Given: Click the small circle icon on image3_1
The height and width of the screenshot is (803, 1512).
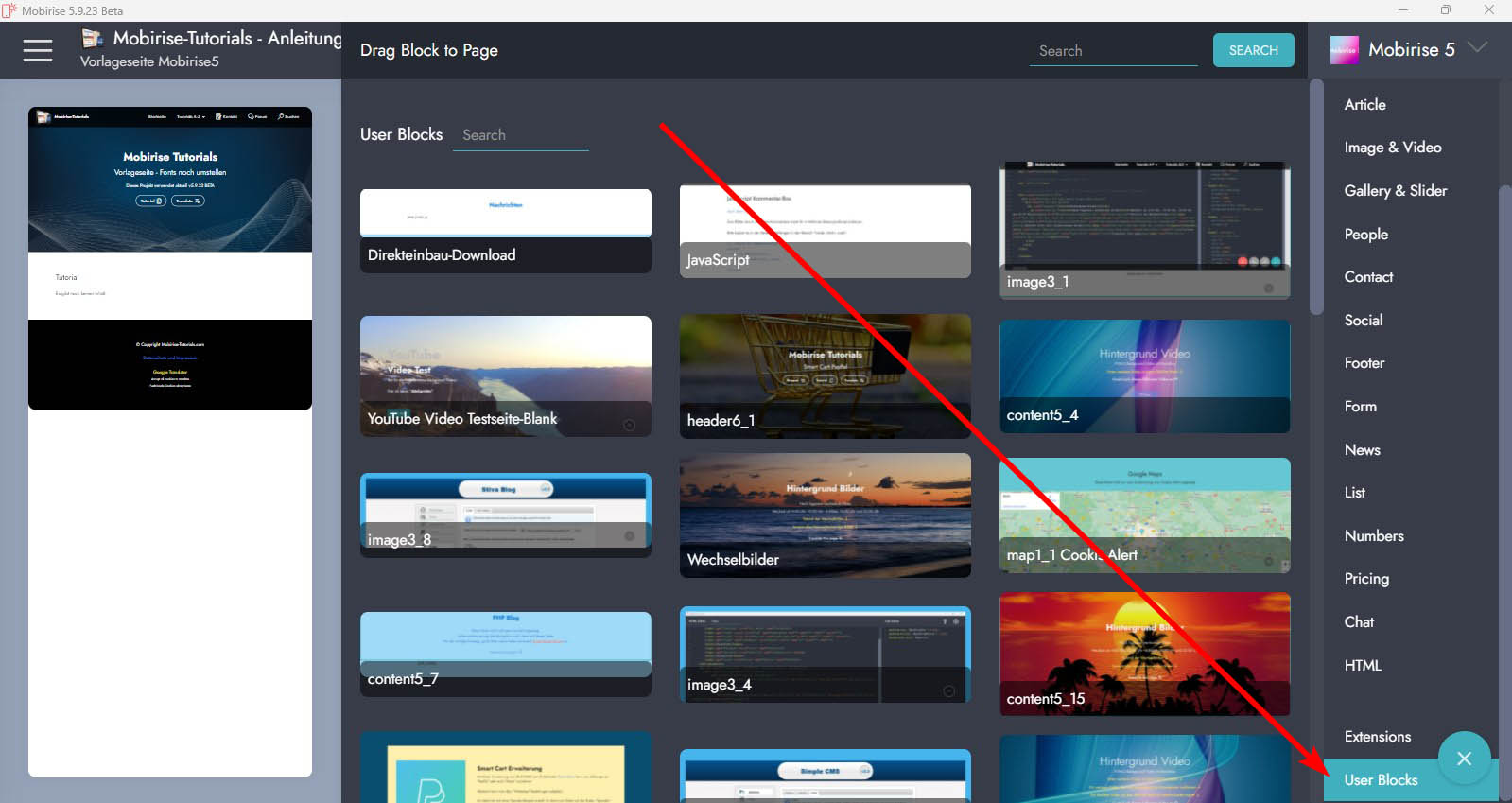Looking at the screenshot, I should [1269, 288].
